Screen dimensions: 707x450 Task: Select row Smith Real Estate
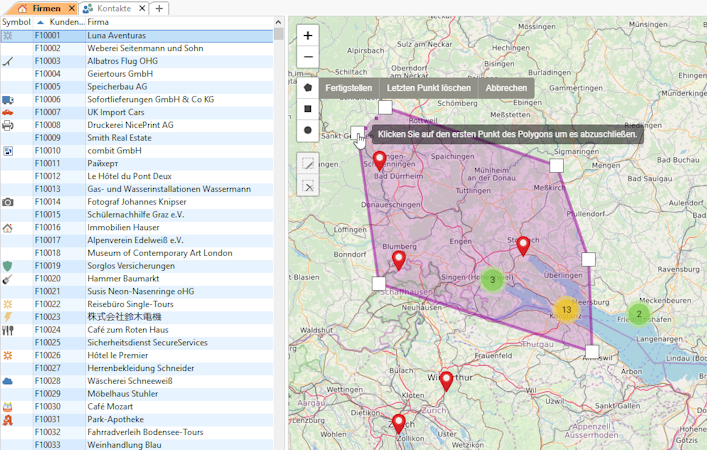137,138
